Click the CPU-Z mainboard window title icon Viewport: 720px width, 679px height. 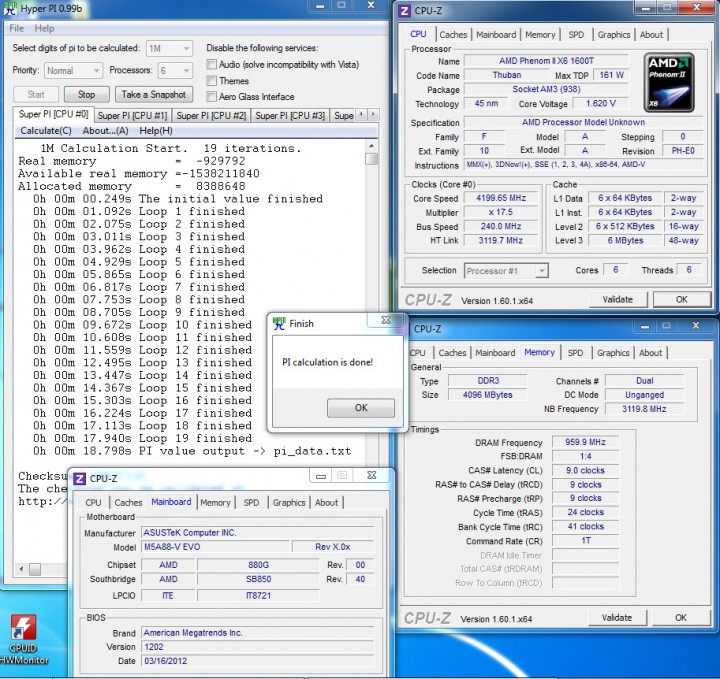(x=79, y=479)
